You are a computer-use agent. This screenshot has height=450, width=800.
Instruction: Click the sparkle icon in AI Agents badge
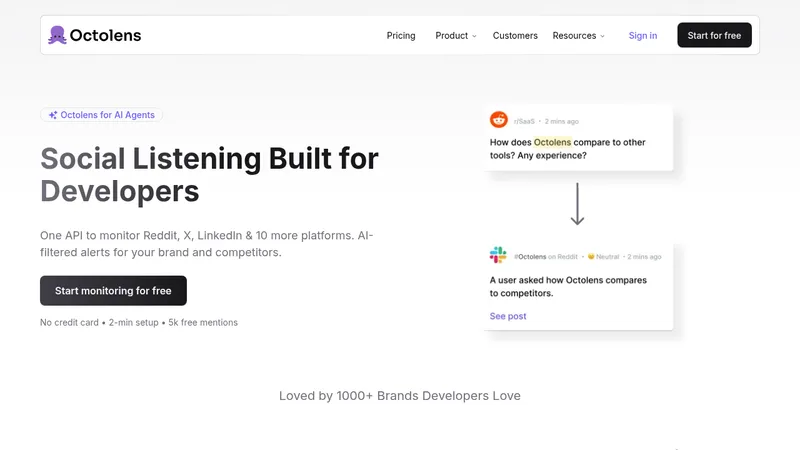[53, 115]
